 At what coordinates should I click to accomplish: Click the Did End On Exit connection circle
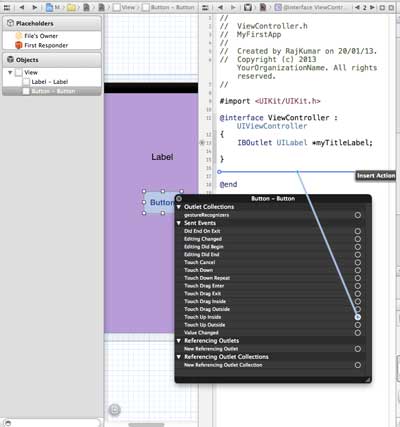tap(358, 231)
